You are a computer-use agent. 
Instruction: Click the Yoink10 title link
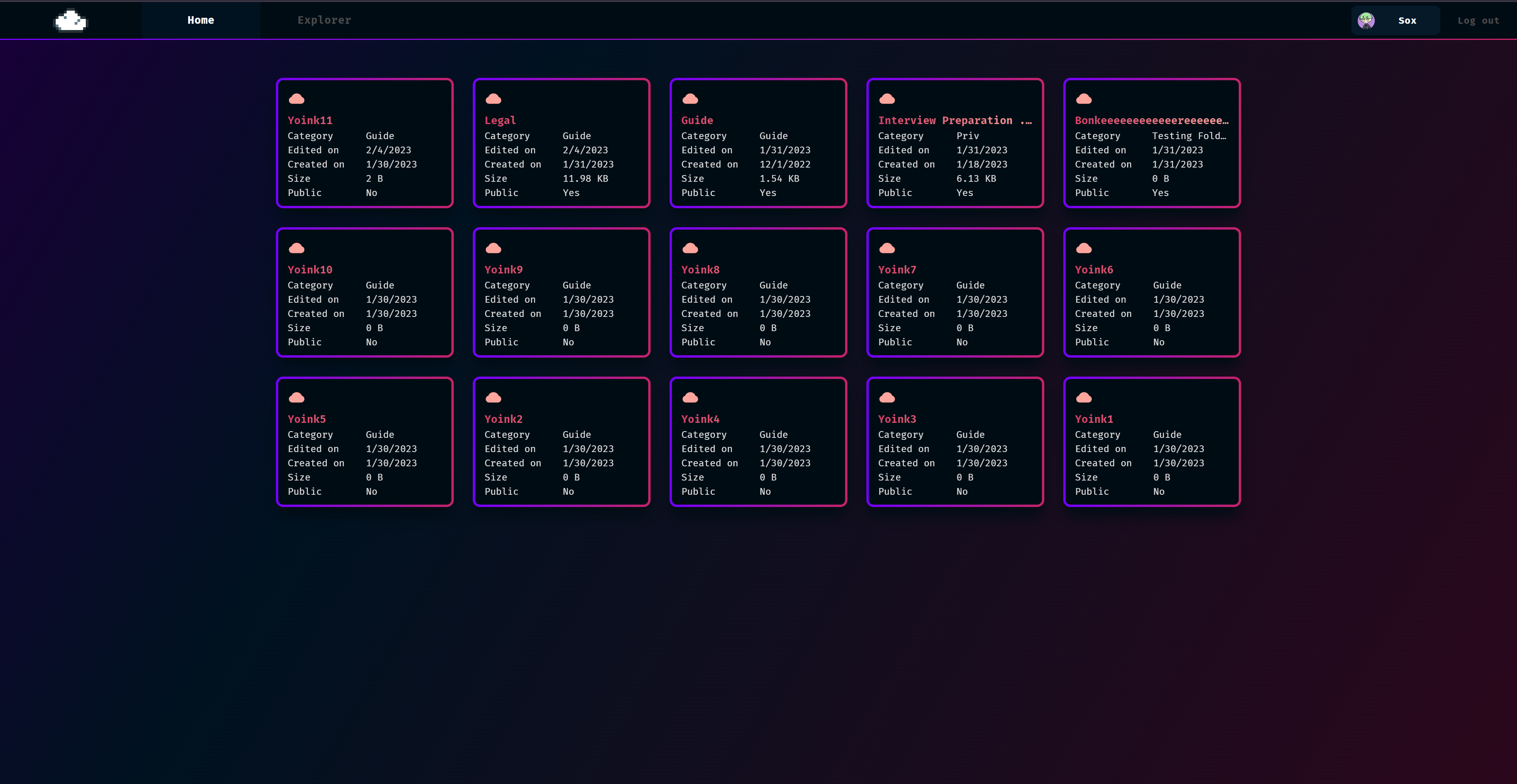coord(310,270)
